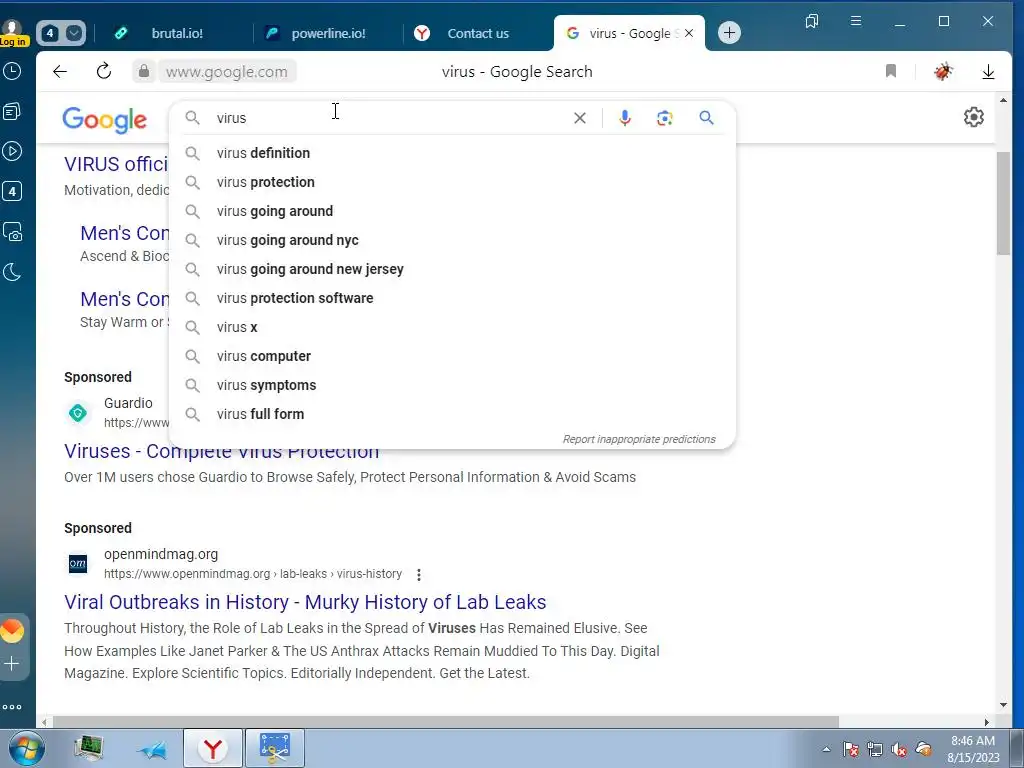Open options dots beside openmindmag URL
The image size is (1024, 768).
(x=419, y=575)
